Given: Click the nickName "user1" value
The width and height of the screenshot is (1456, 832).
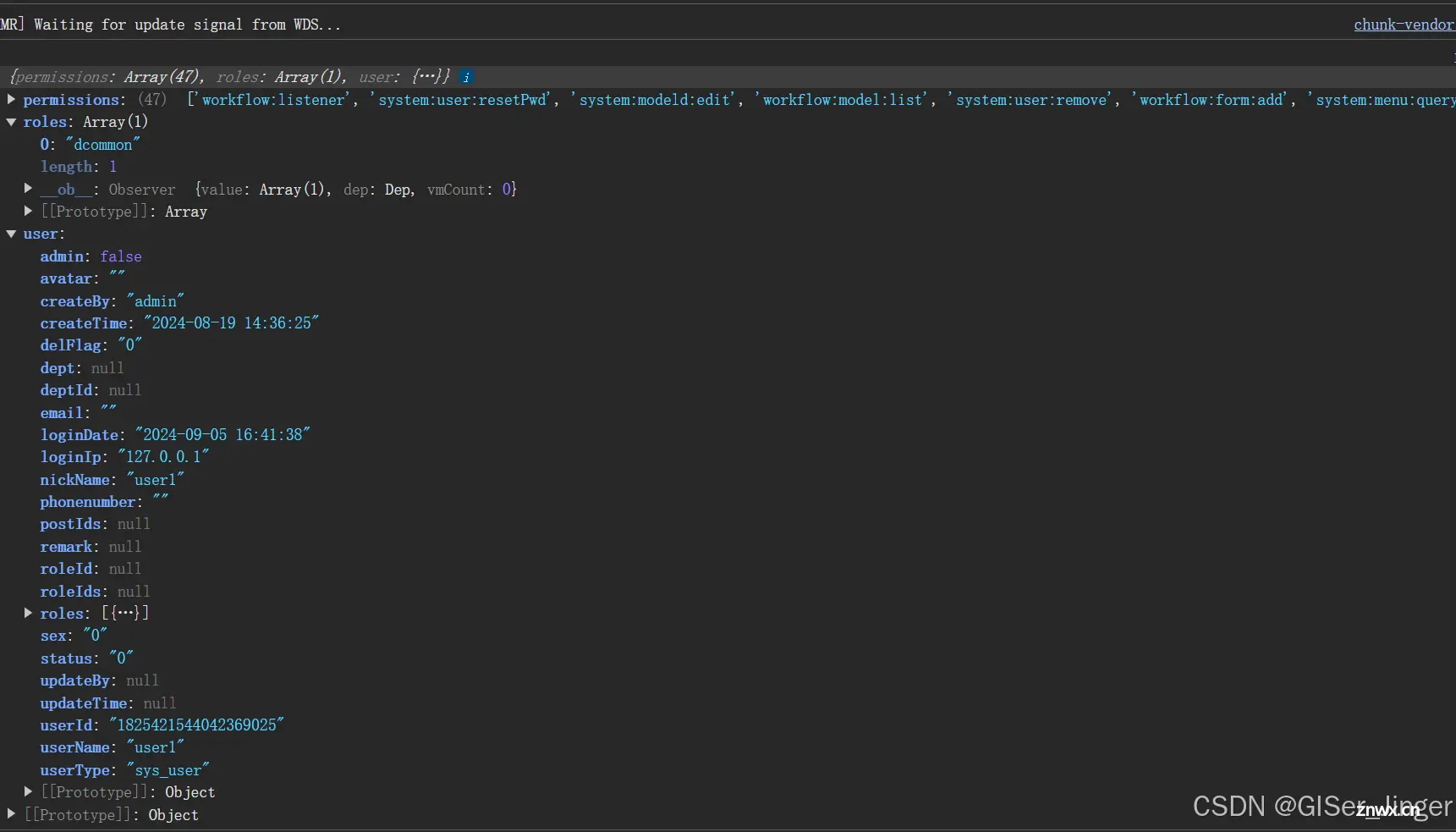Looking at the screenshot, I should [155, 480].
